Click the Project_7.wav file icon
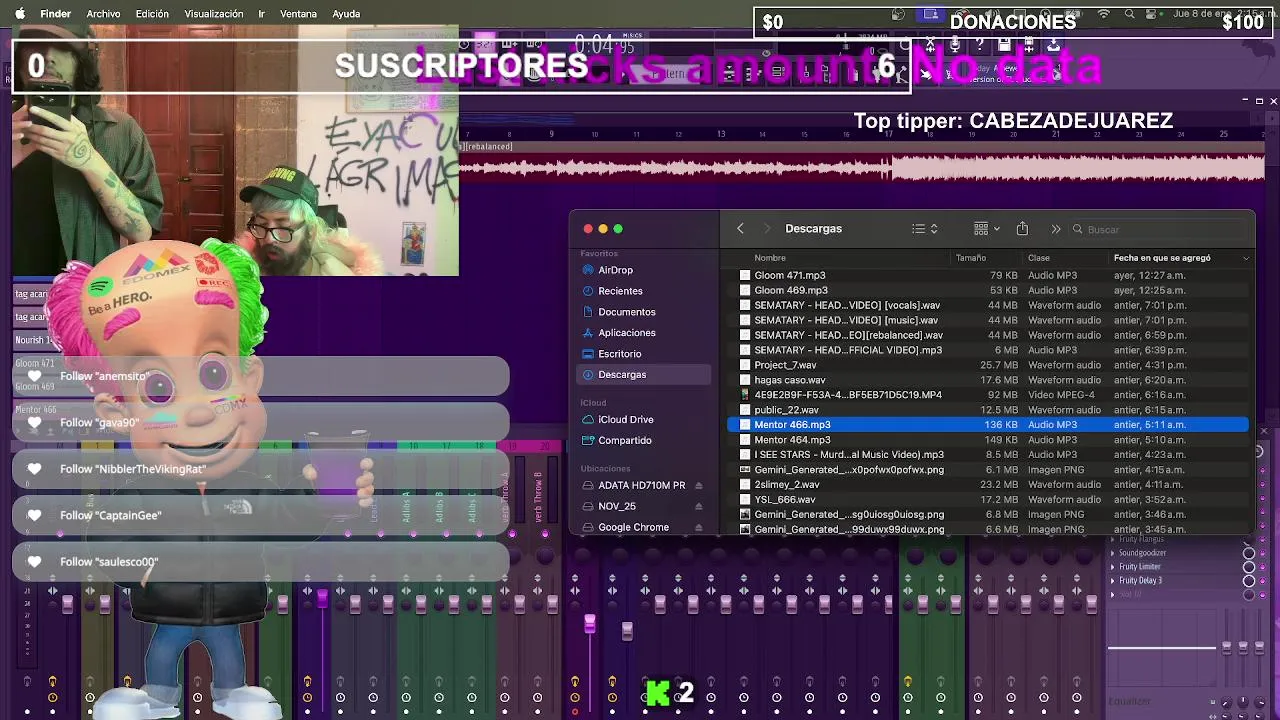 744,365
